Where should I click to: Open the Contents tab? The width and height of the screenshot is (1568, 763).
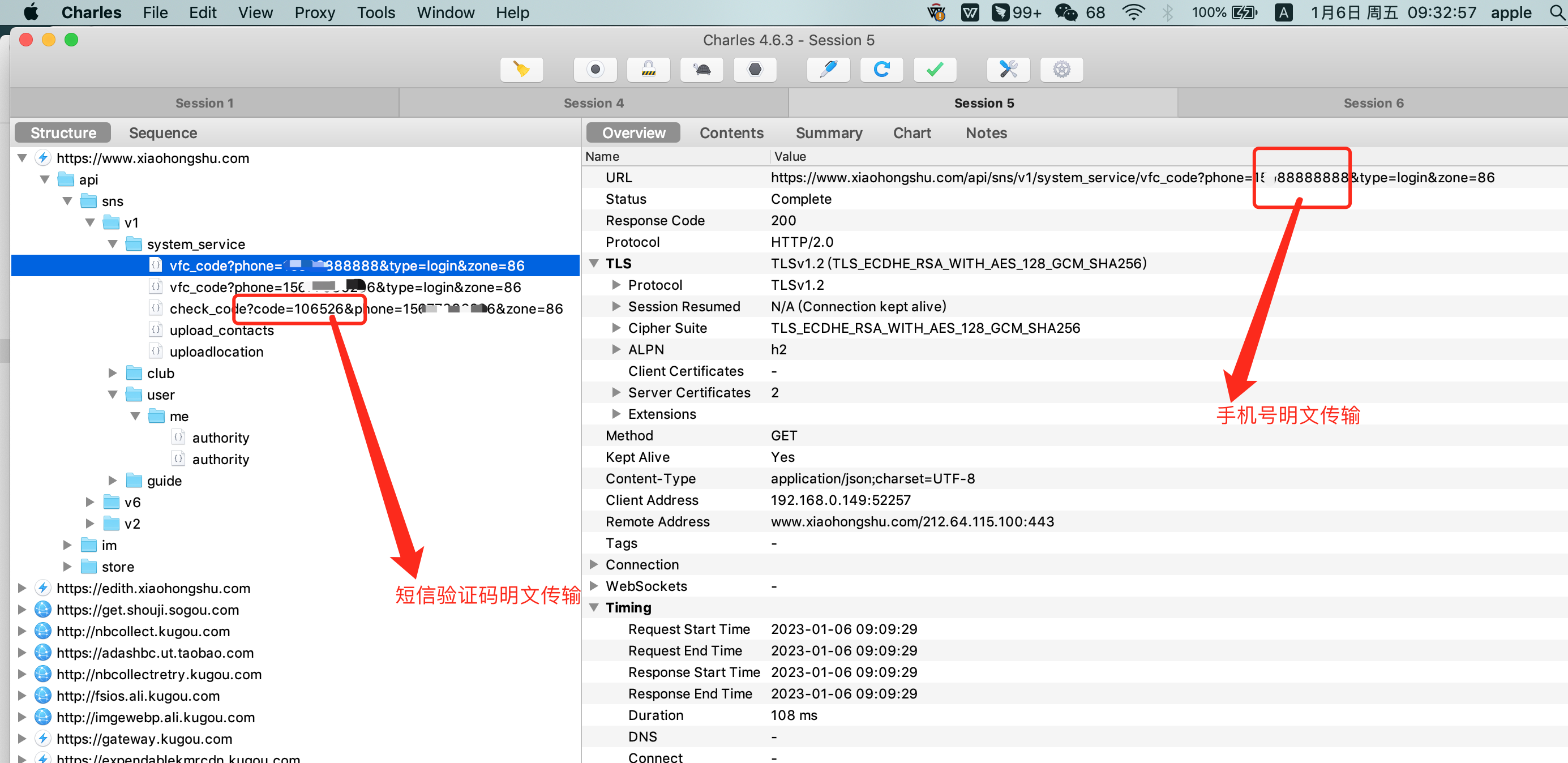pos(731,132)
